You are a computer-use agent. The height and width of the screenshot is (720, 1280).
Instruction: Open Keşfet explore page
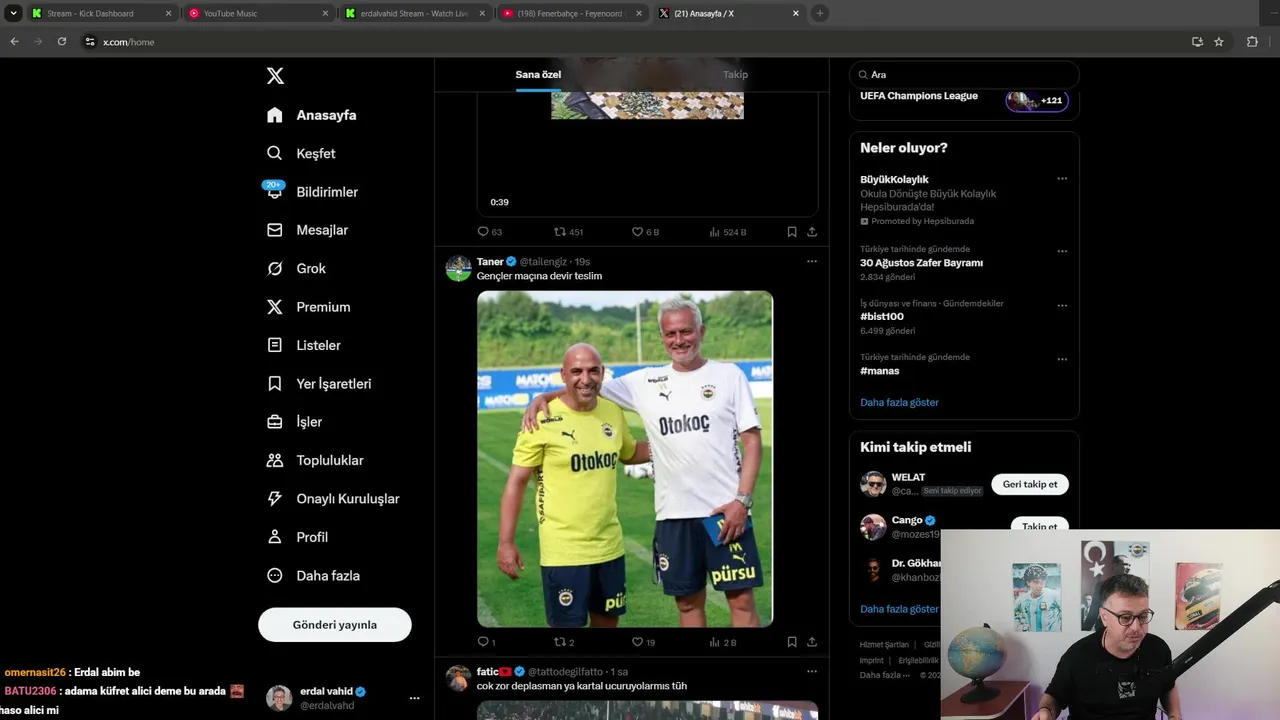pos(301,153)
